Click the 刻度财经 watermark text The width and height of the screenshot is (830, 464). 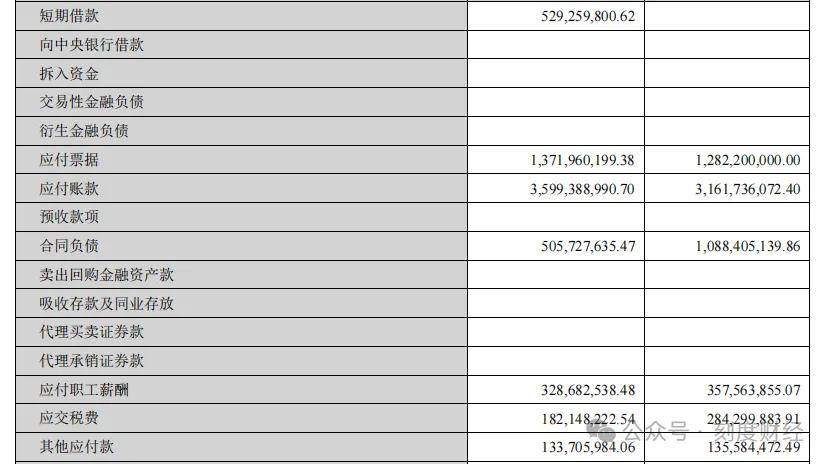pos(758,433)
